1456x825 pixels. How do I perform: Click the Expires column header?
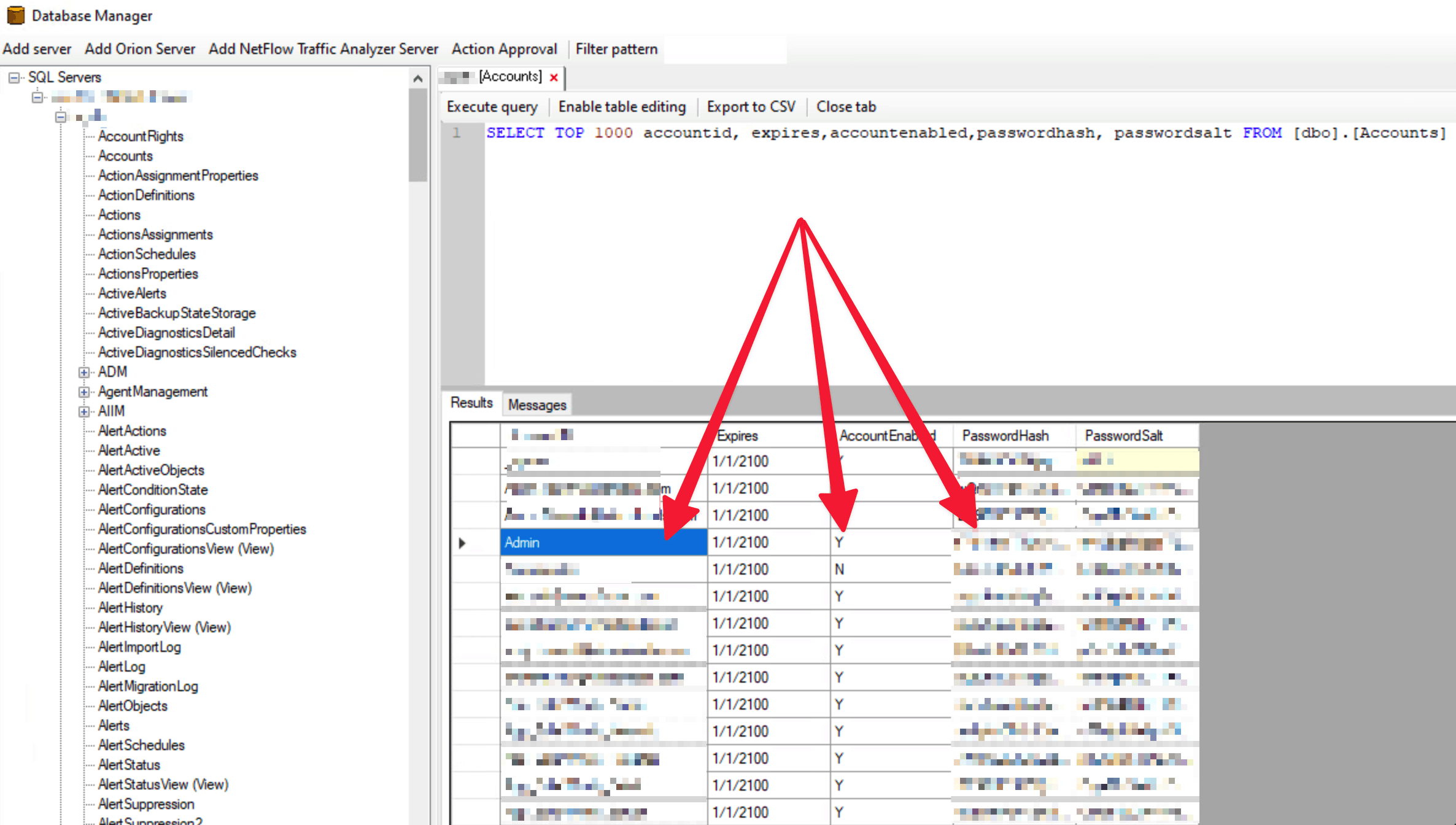click(769, 436)
